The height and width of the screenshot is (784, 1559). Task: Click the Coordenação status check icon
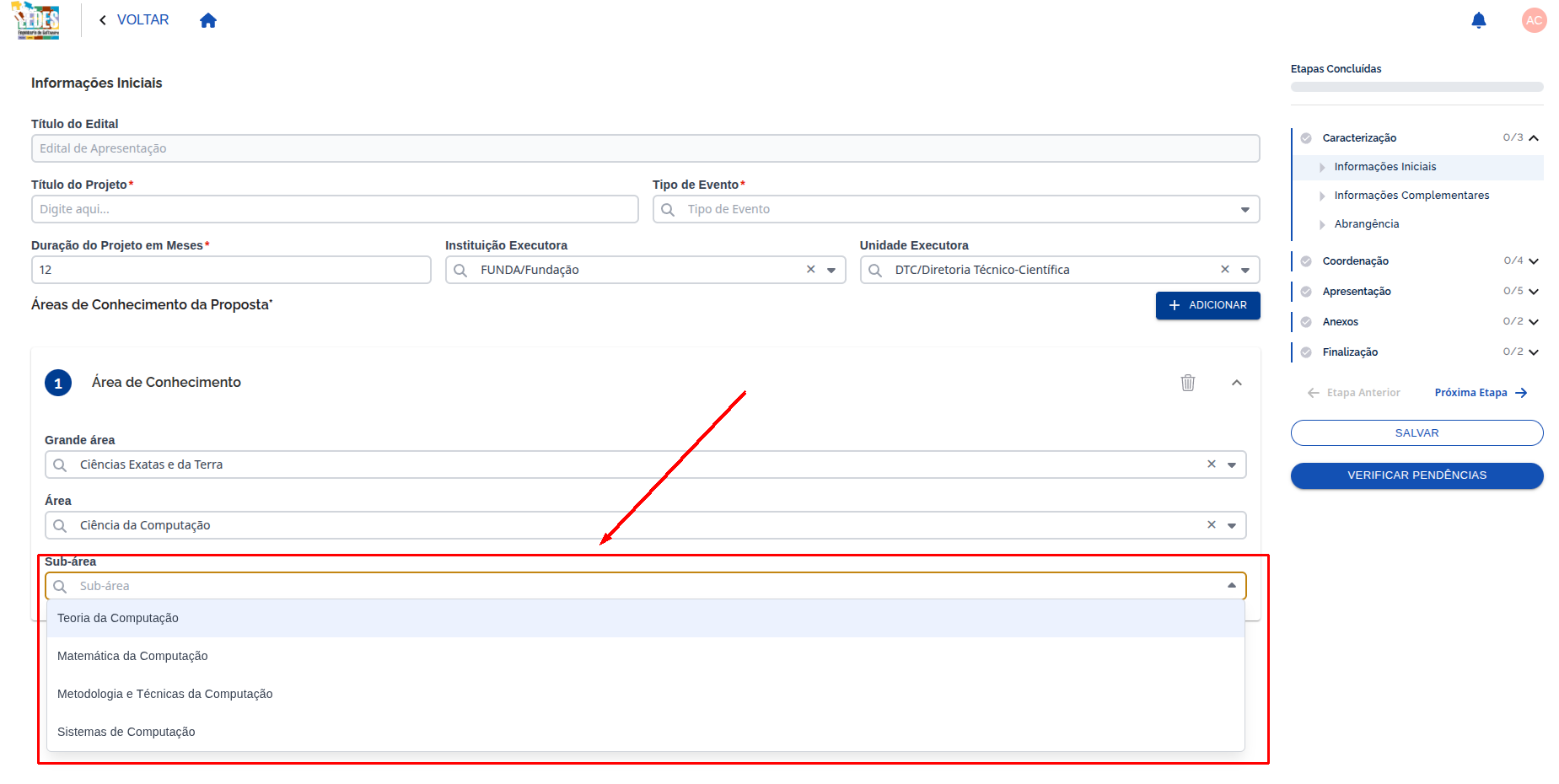(1306, 261)
